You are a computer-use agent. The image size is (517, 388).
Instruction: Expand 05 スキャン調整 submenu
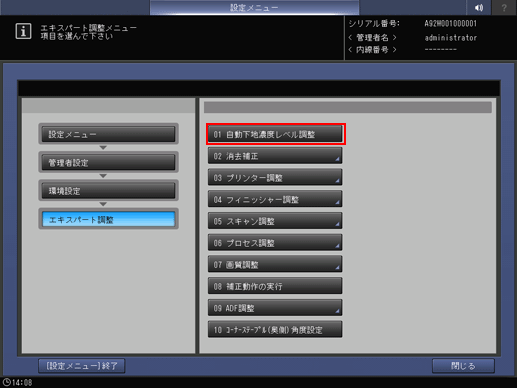[275, 221]
